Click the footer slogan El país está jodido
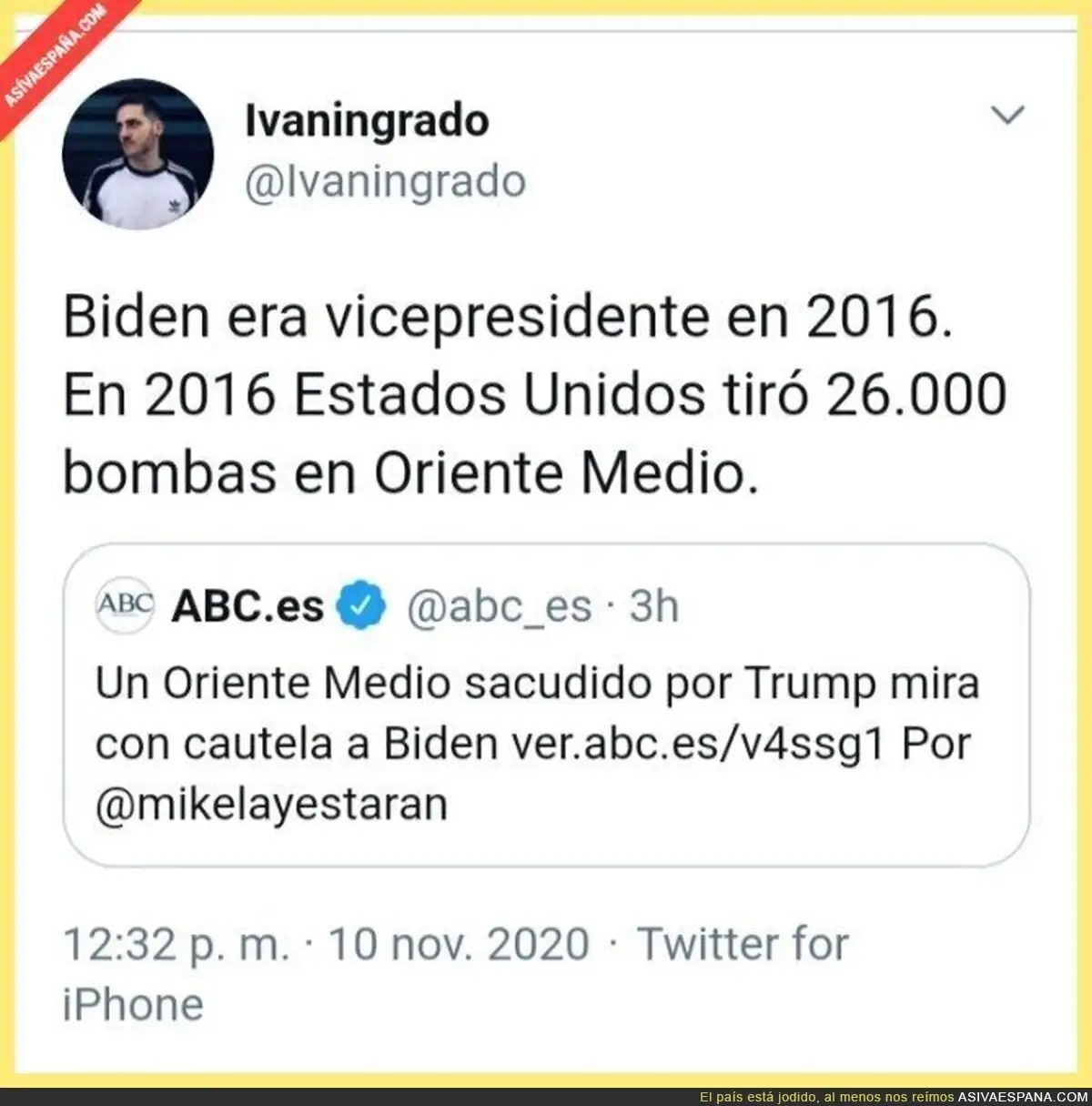Image resolution: width=1092 pixels, height=1106 pixels. [827, 1097]
